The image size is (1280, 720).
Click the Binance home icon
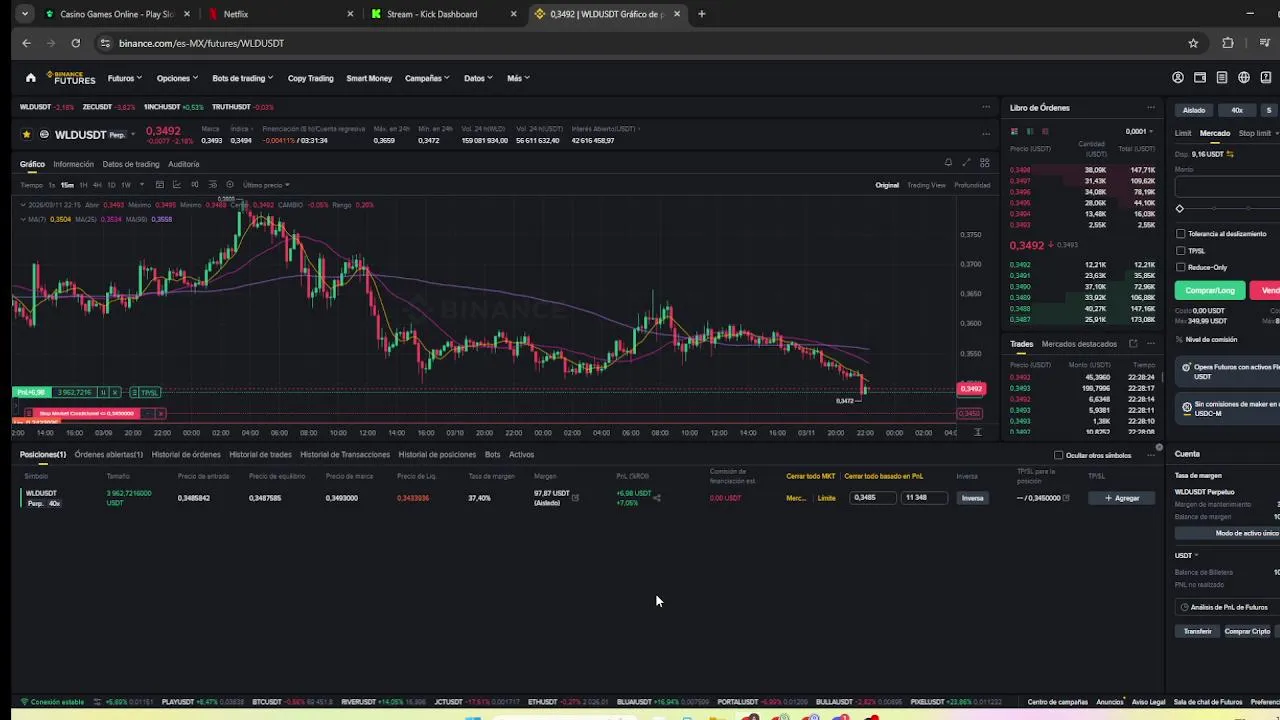(30, 78)
